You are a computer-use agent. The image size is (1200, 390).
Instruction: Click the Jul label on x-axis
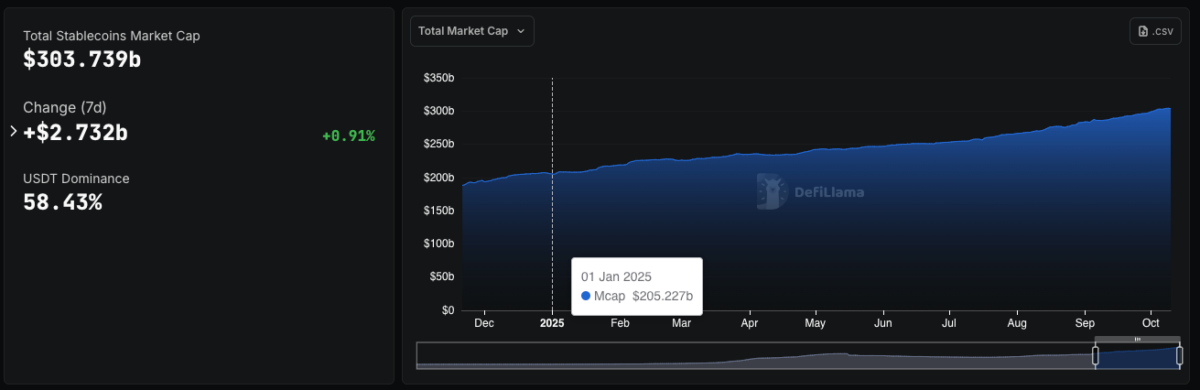949,324
